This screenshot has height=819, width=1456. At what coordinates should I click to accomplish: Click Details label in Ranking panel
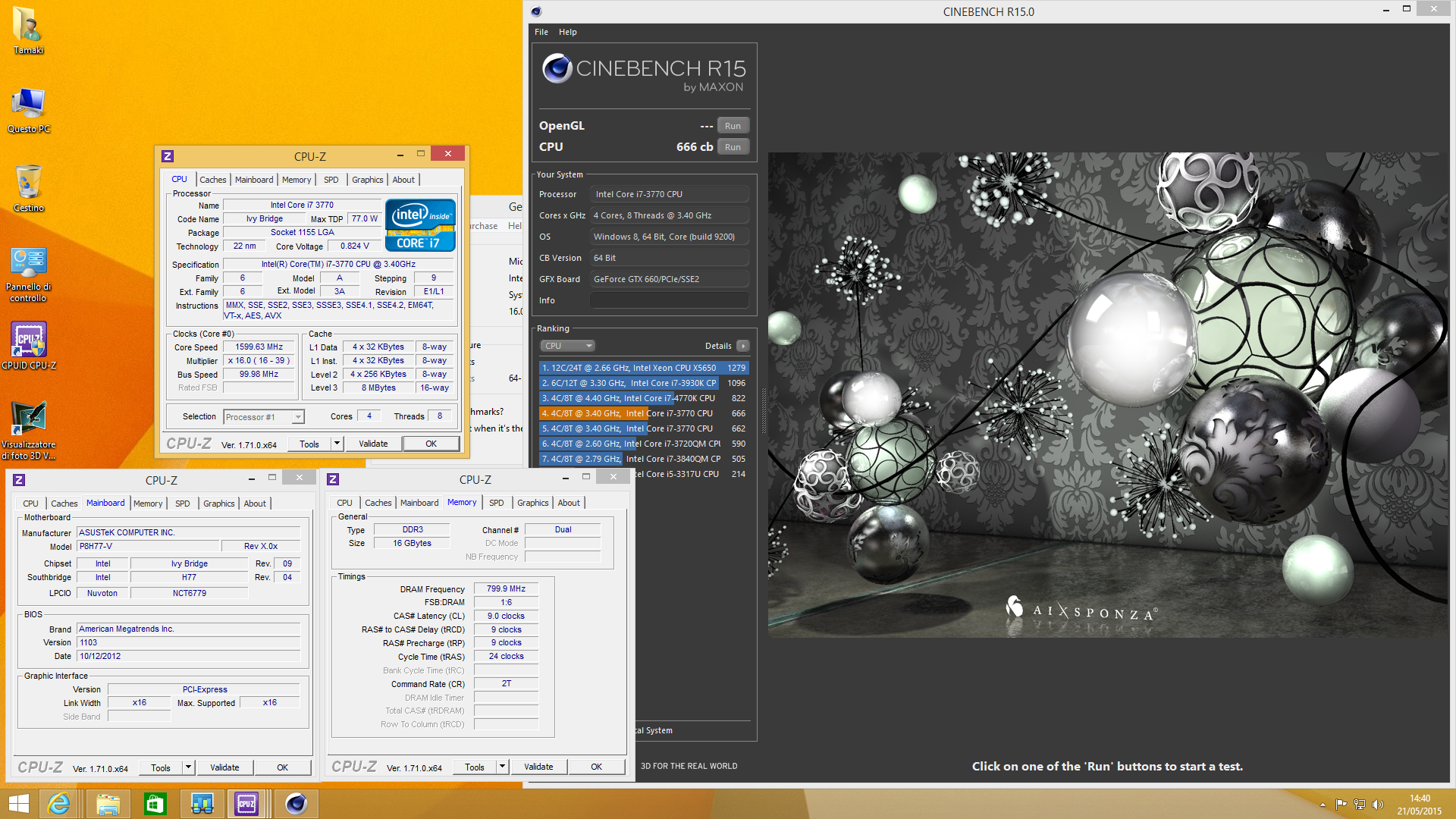[718, 346]
